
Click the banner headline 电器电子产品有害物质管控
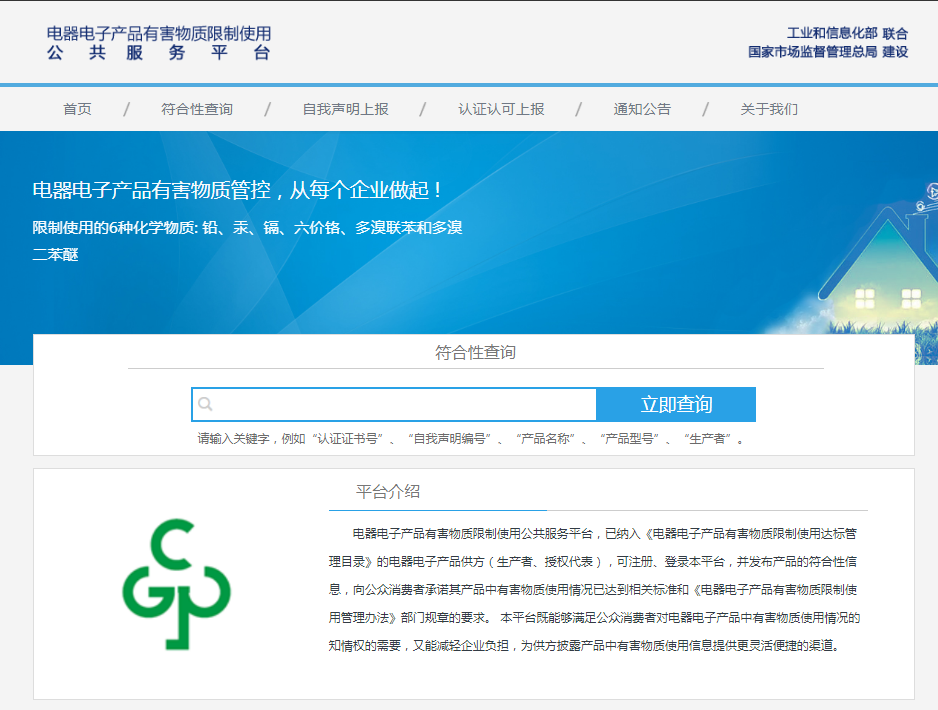237,190
